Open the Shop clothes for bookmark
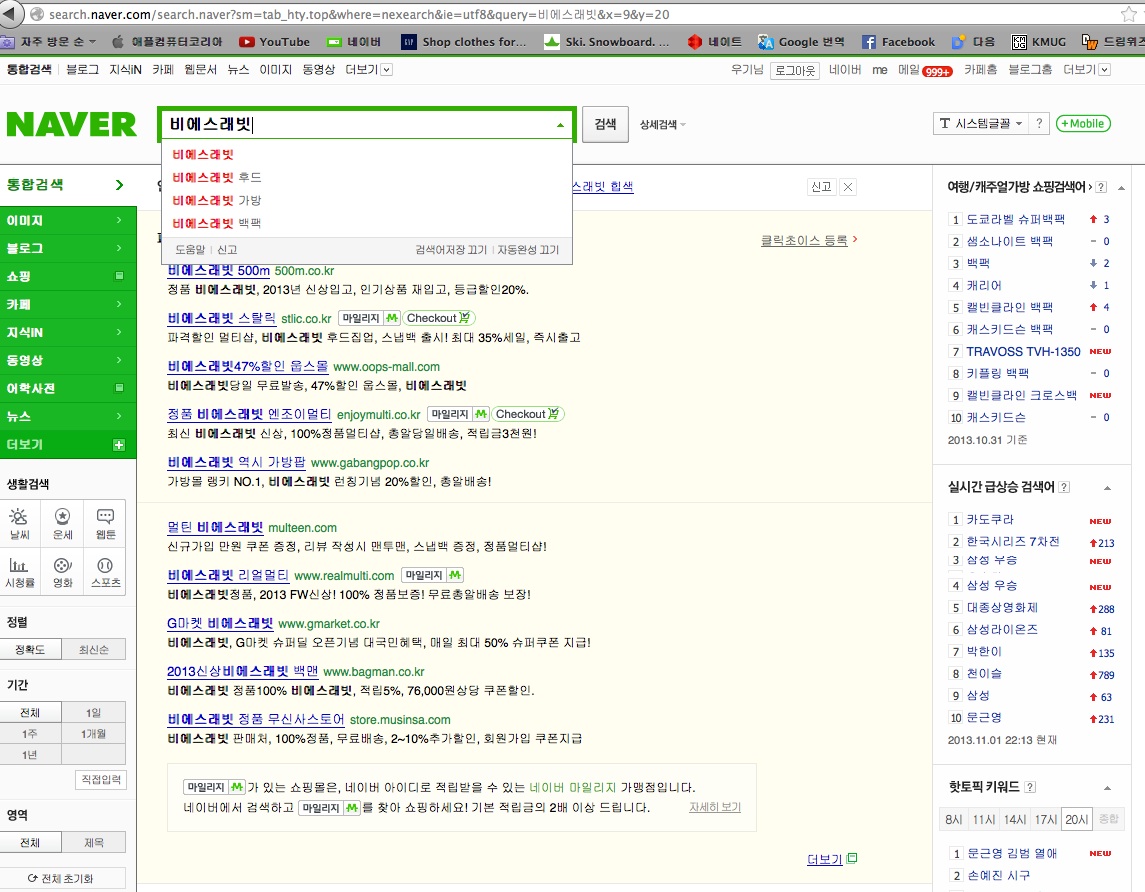This screenshot has width=1145, height=892. coord(464,42)
